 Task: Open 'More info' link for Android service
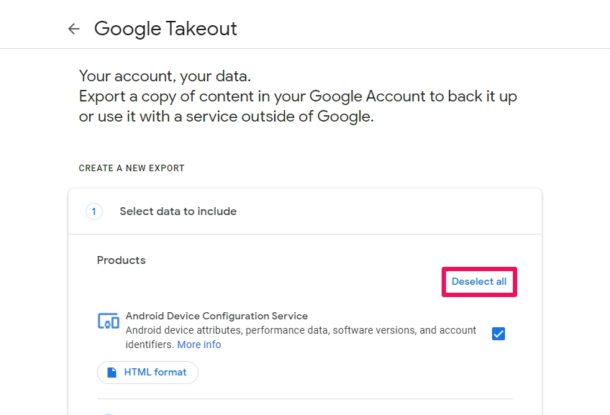click(x=199, y=345)
